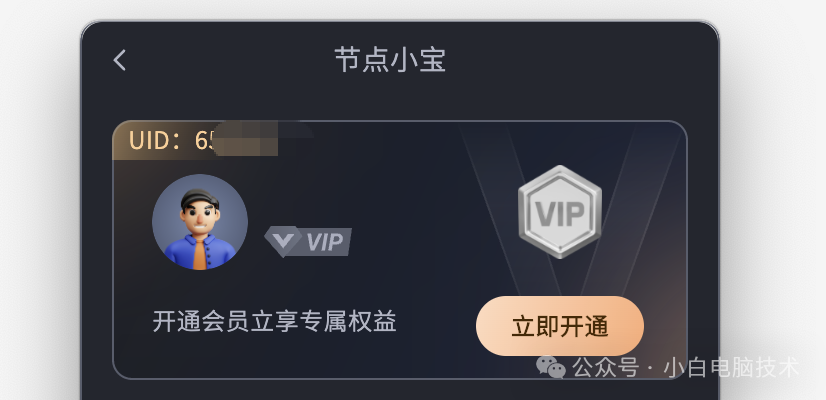Viewport: 826px width, 400px height.
Task: Click the 立即开通 button
Action: [x=559, y=326]
